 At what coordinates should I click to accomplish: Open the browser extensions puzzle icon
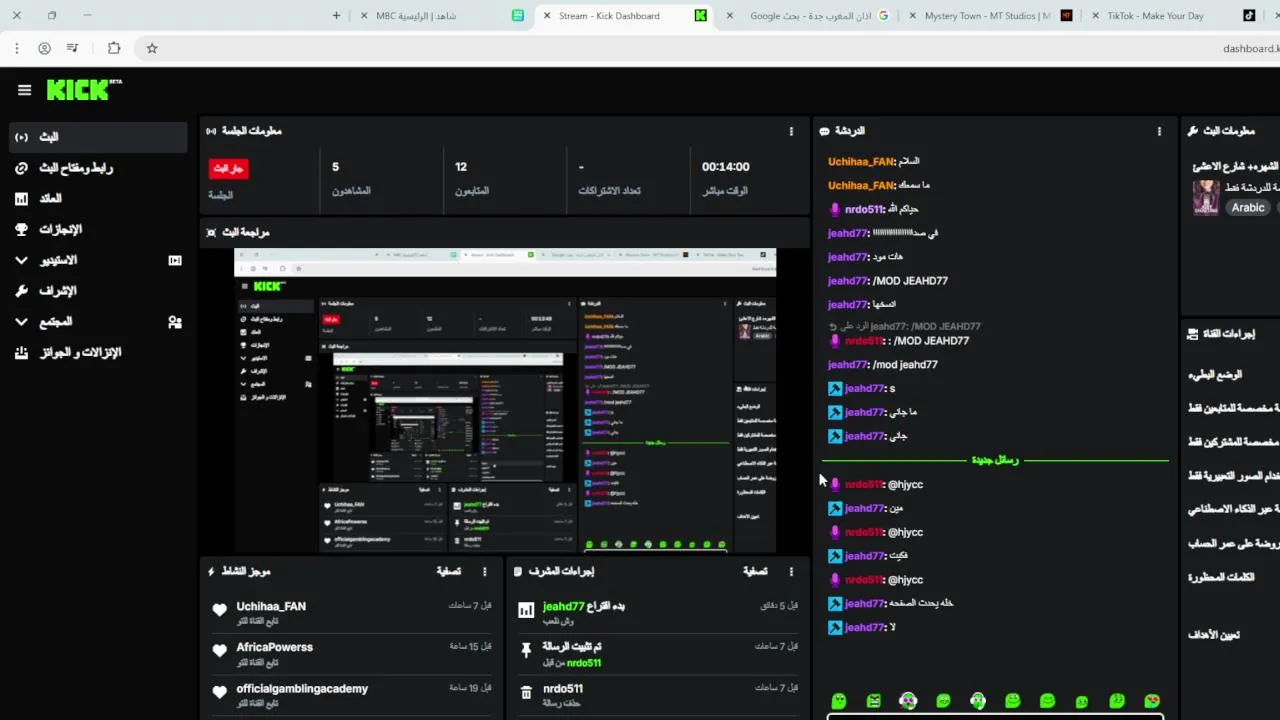[114, 48]
